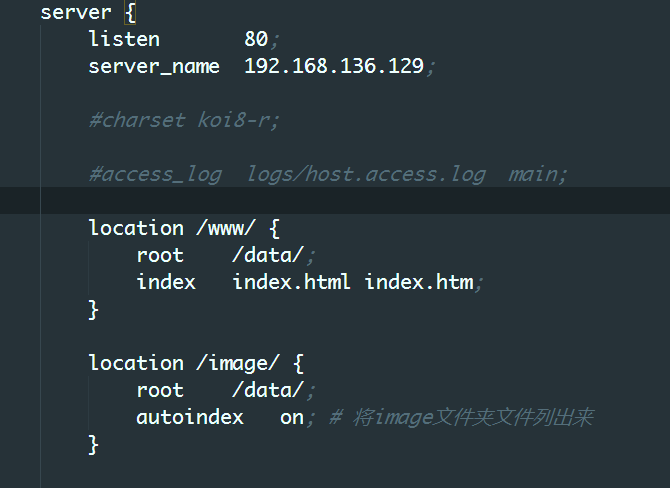
Task: Click the '#access_log' comment line
Action: [155, 174]
